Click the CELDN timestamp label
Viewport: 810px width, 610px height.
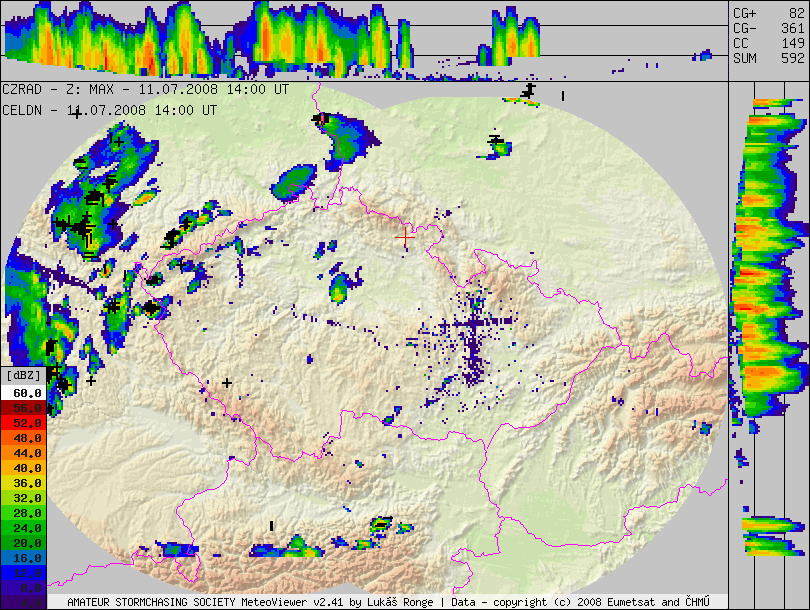pyautogui.click(x=110, y=110)
